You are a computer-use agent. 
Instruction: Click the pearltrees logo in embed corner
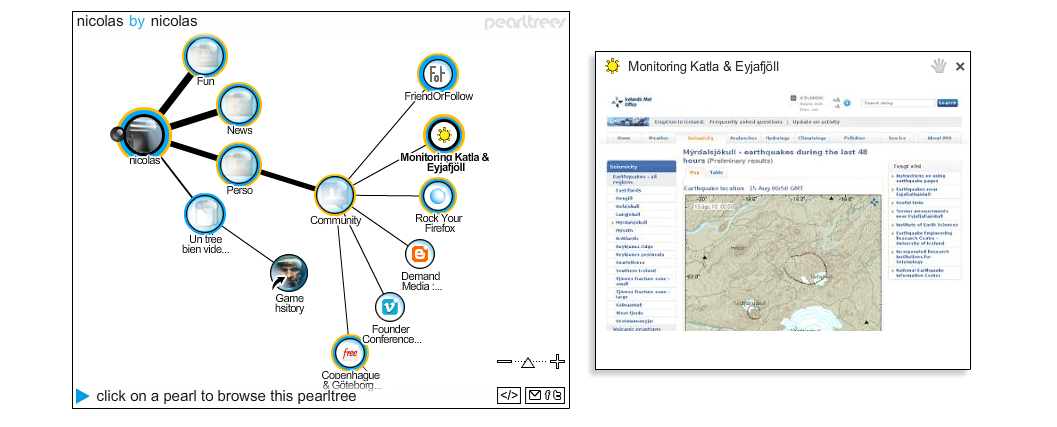pyautogui.click(x=525, y=23)
